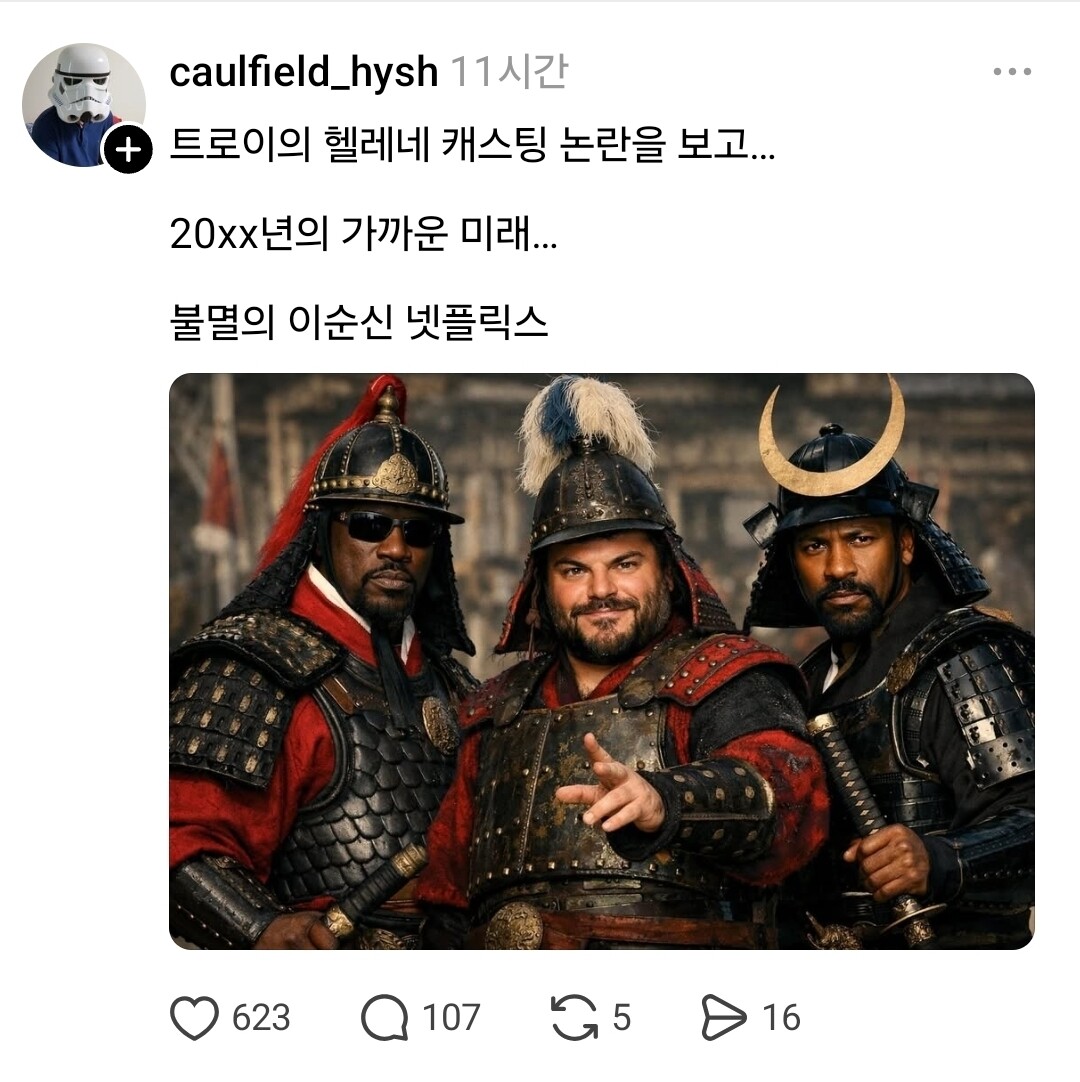This screenshot has height=1082, width=1080.
Task: Select the text line starting with 트로이의 헬레네
Action: click(x=472, y=146)
